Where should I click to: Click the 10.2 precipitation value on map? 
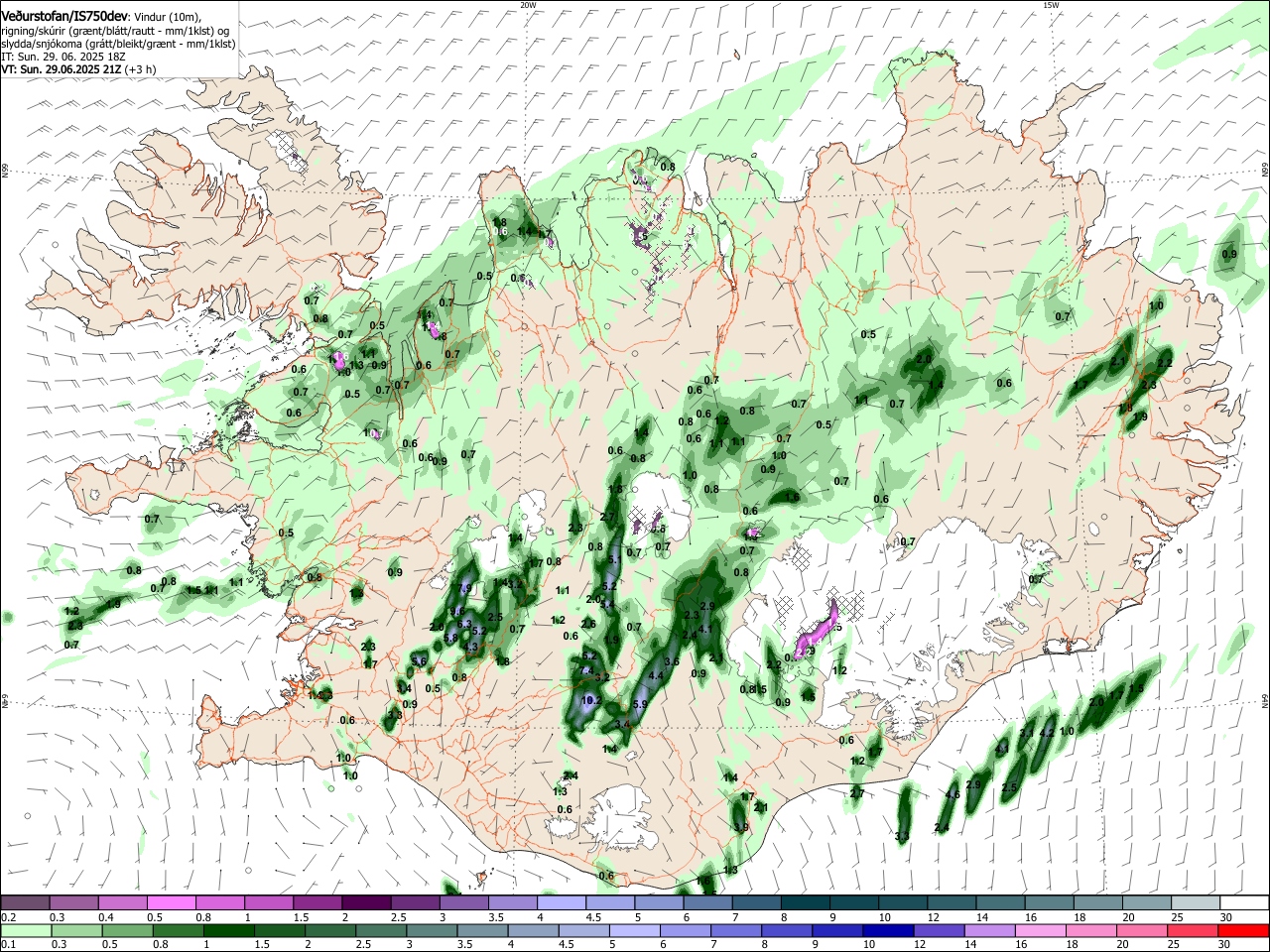[x=591, y=700]
